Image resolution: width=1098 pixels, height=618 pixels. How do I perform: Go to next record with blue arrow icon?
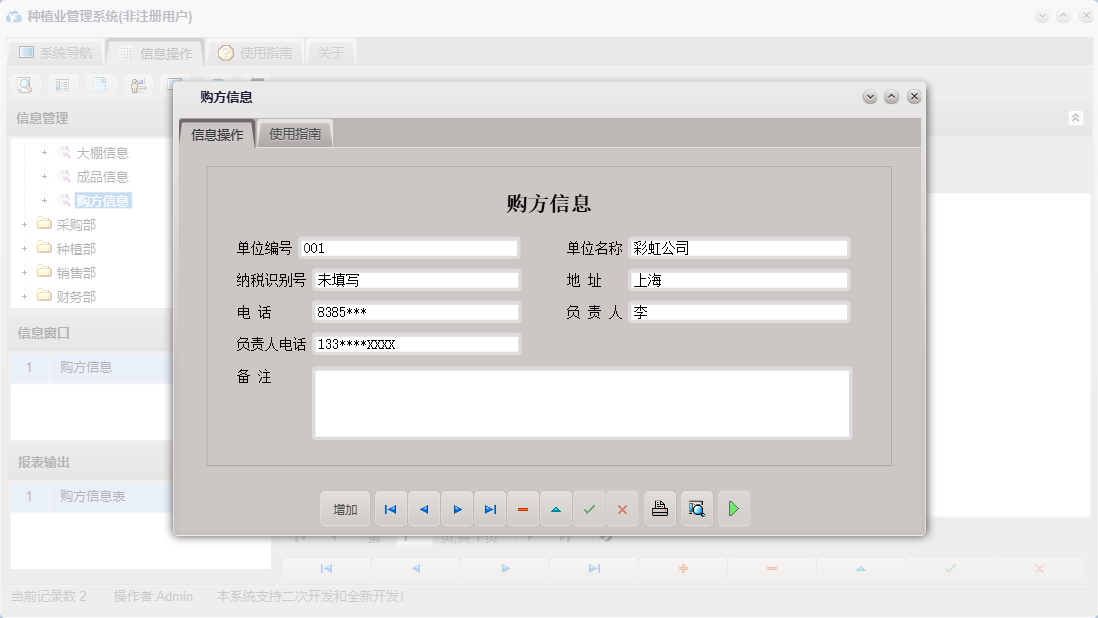(457, 509)
